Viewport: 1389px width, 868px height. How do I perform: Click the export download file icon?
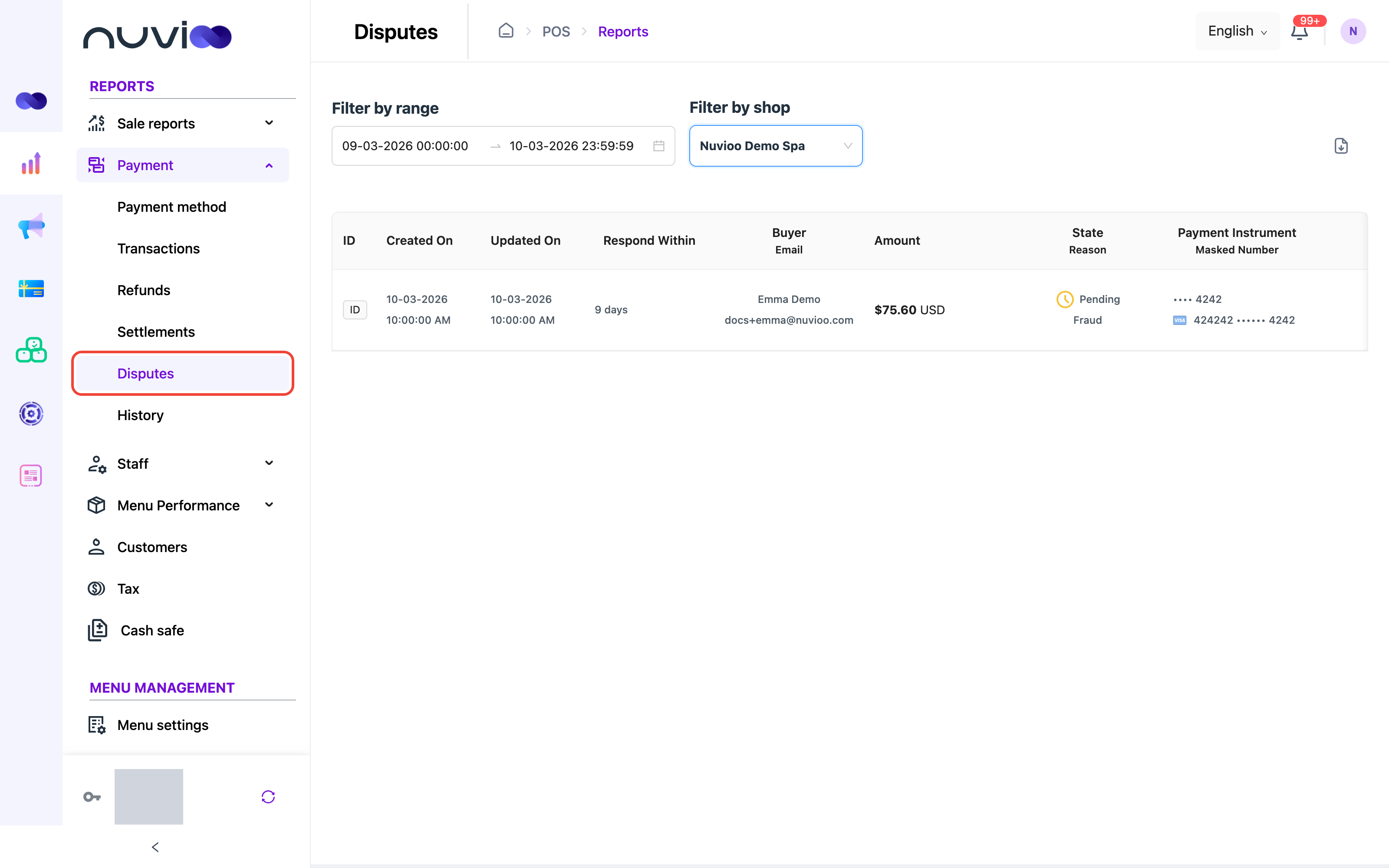[1341, 146]
